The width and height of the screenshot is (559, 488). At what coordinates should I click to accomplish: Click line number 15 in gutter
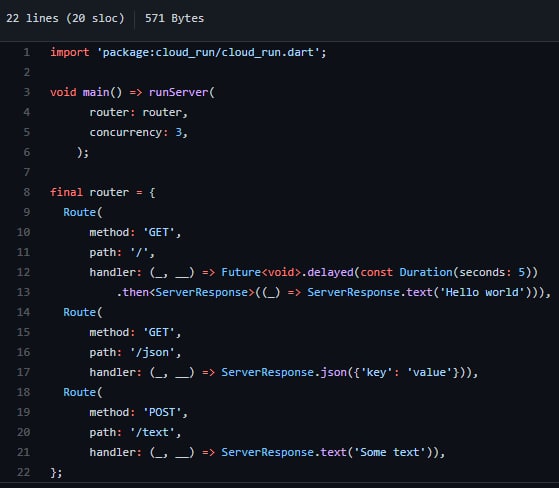[x=24, y=332]
